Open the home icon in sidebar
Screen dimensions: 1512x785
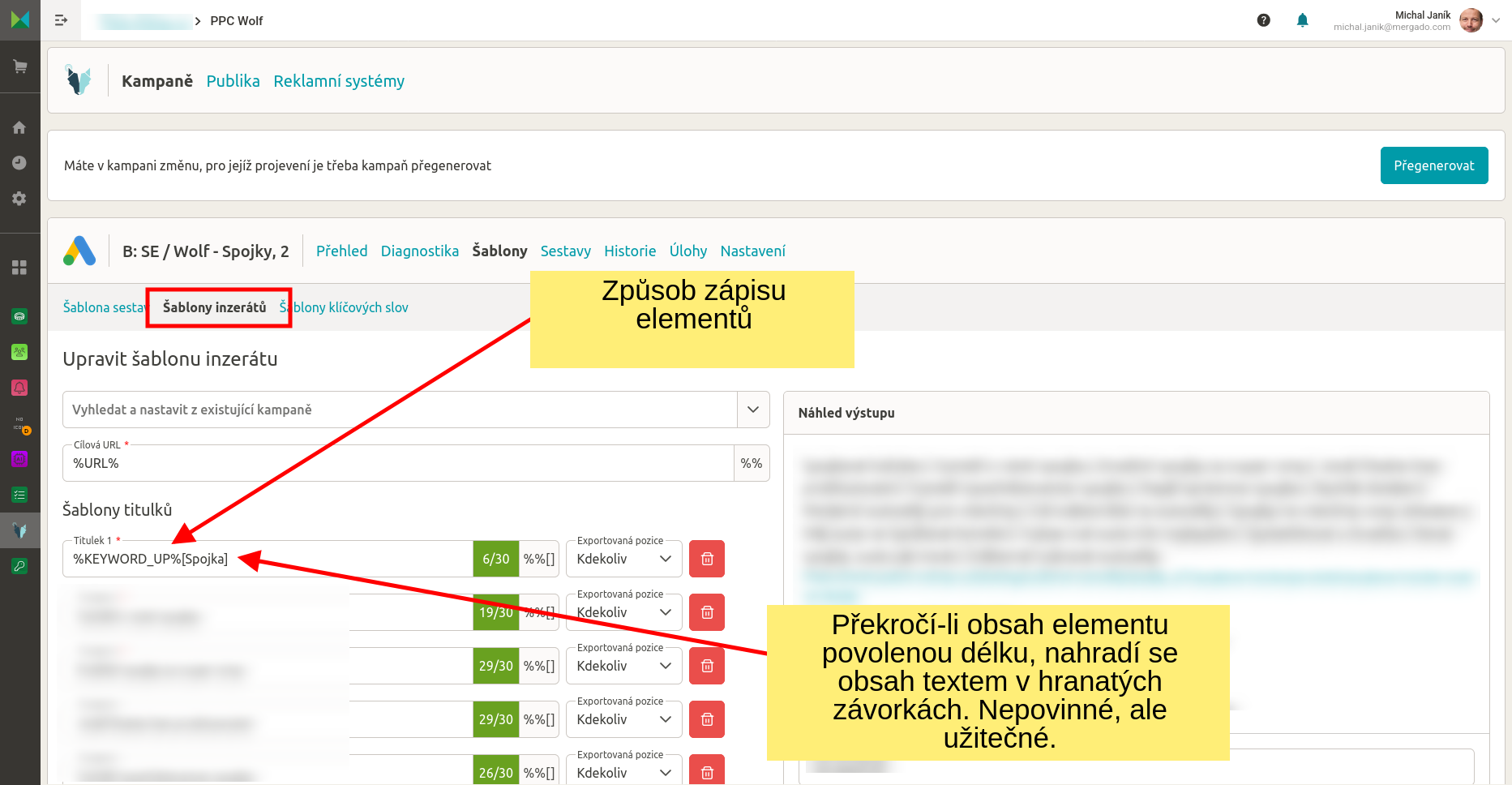19,127
